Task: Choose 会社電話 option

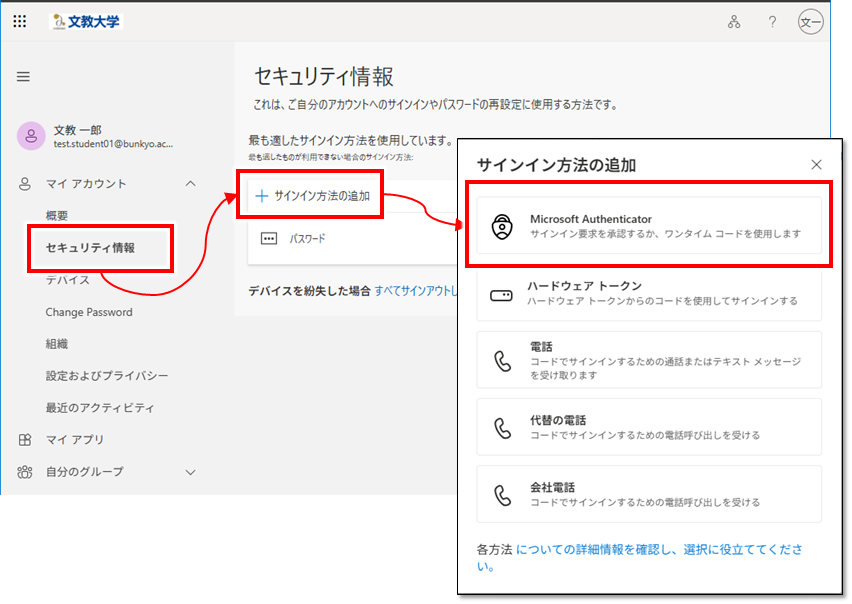Action: (x=649, y=494)
